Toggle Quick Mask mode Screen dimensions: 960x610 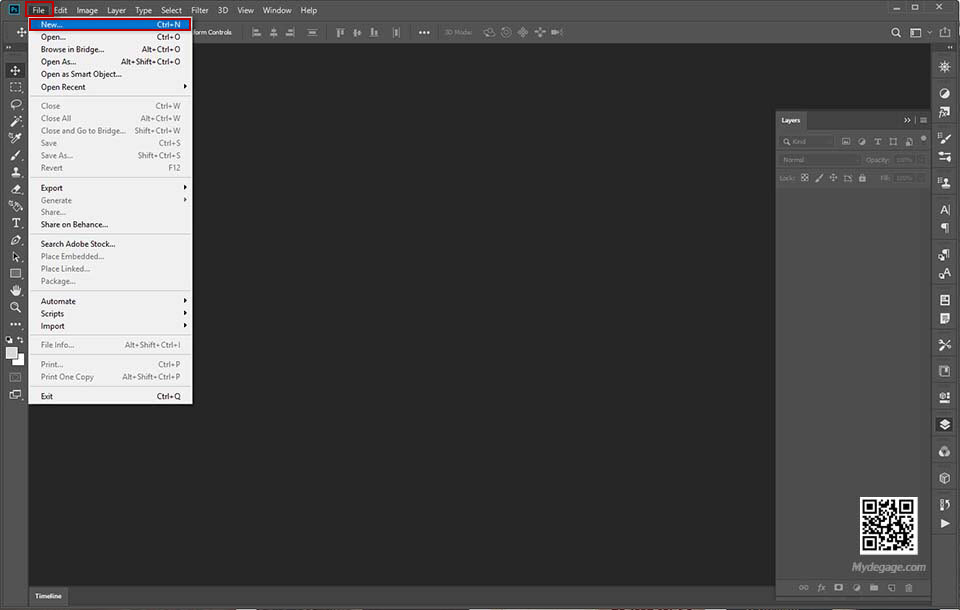pyautogui.click(x=15, y=377)
